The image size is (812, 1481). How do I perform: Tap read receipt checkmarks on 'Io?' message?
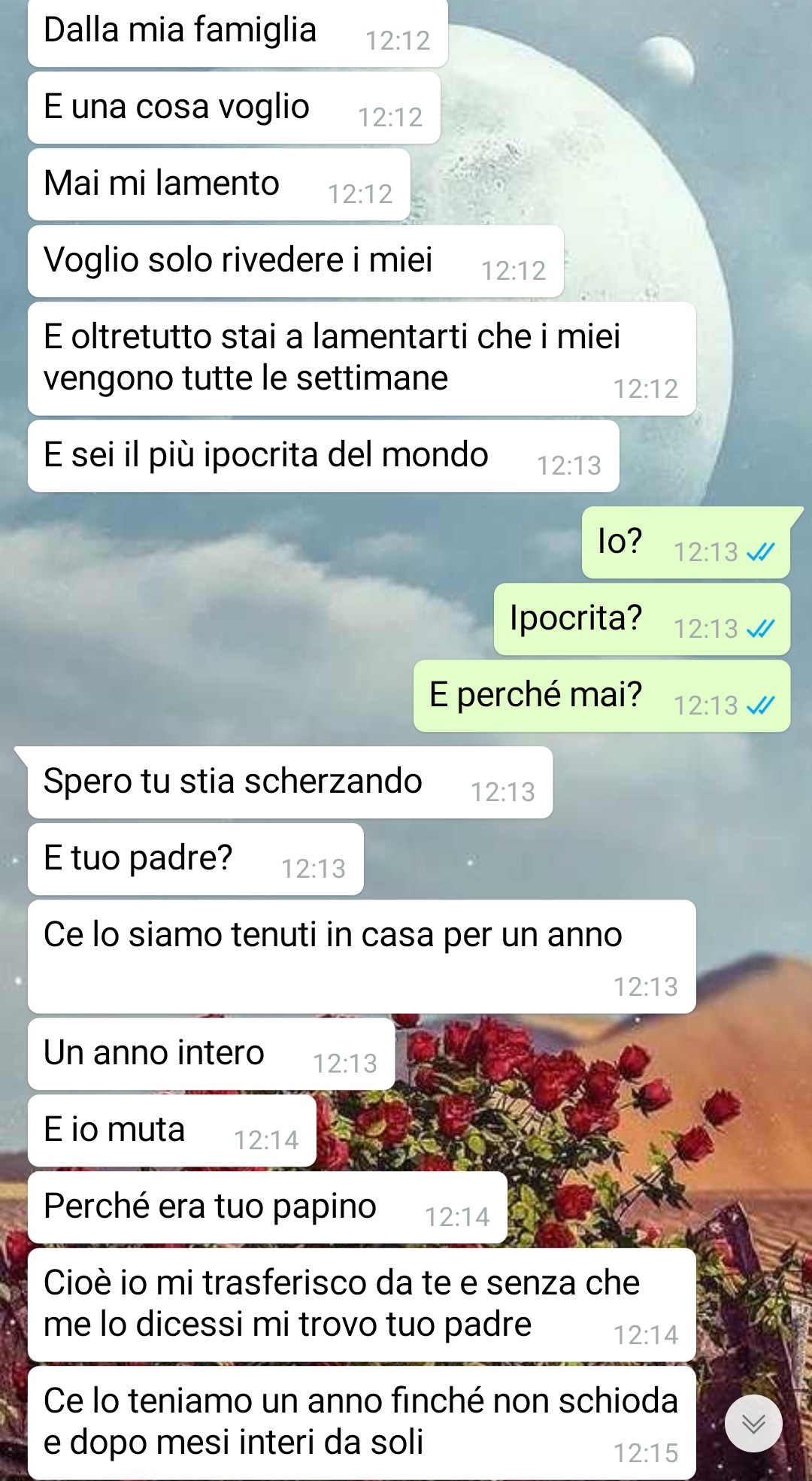pyautogui.click(x=760, y=553)
